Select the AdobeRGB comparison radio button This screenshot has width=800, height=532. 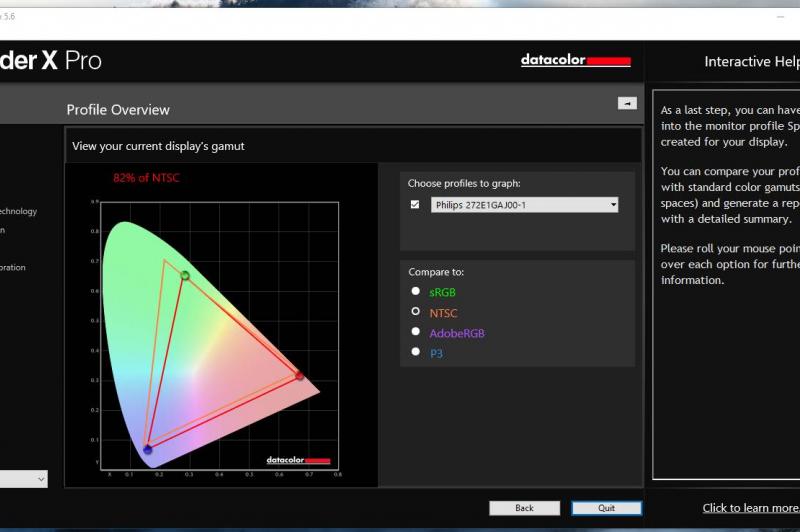tap(415, 332)
